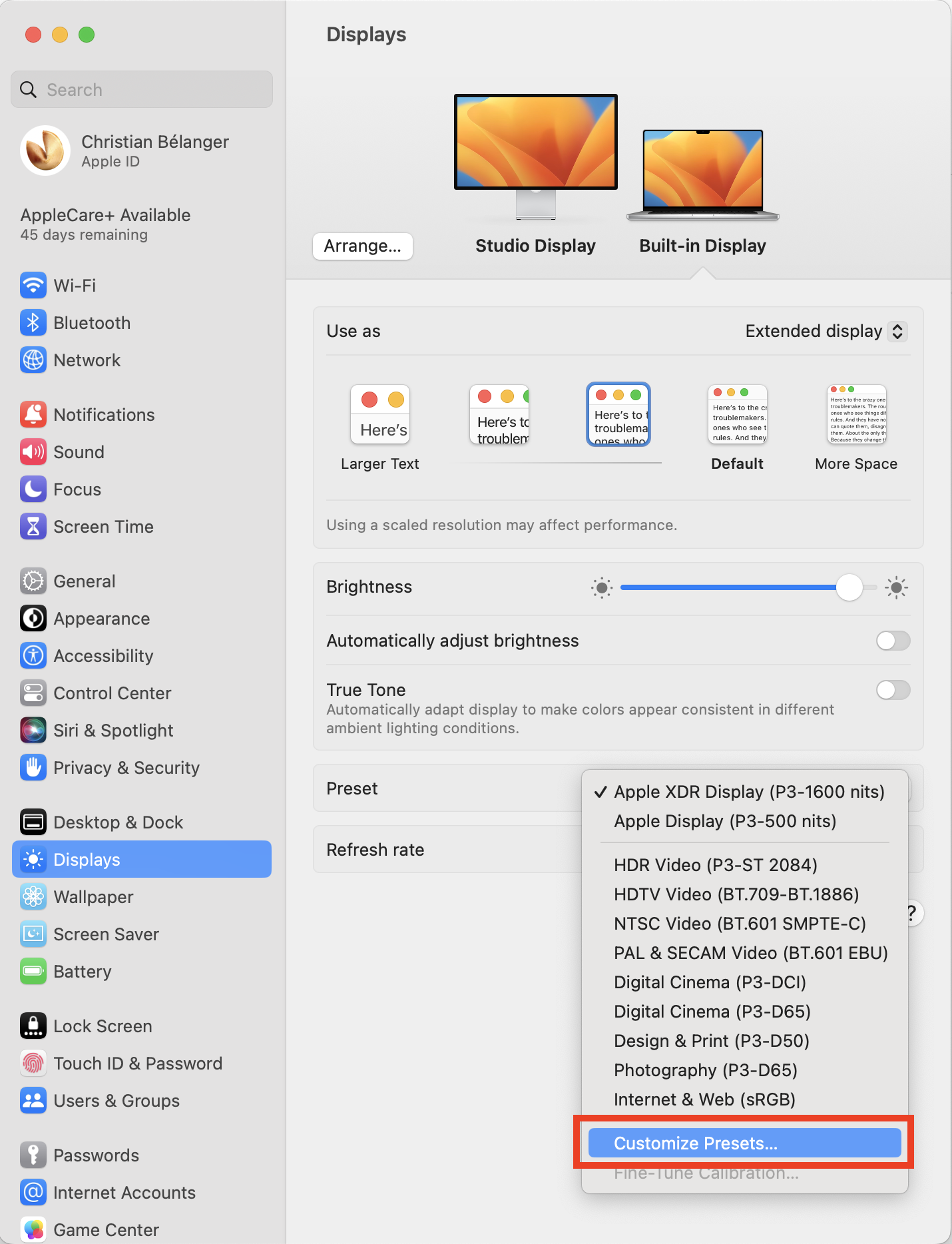Choose NTSC Video (BT.601 SMPTE-C) preset

[x=745, y=924]
